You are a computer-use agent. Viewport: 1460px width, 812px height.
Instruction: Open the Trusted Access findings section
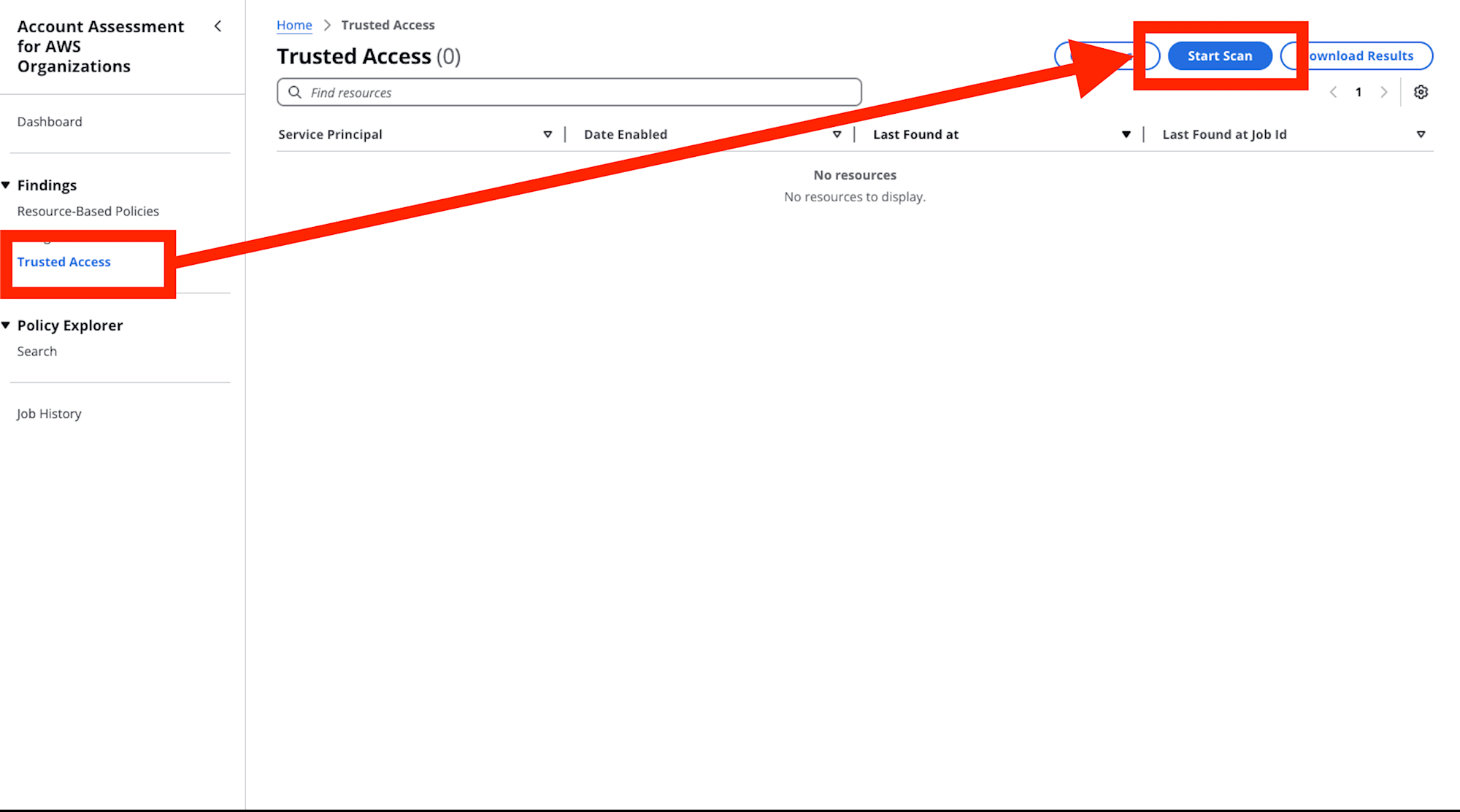[x=65, y=262]
